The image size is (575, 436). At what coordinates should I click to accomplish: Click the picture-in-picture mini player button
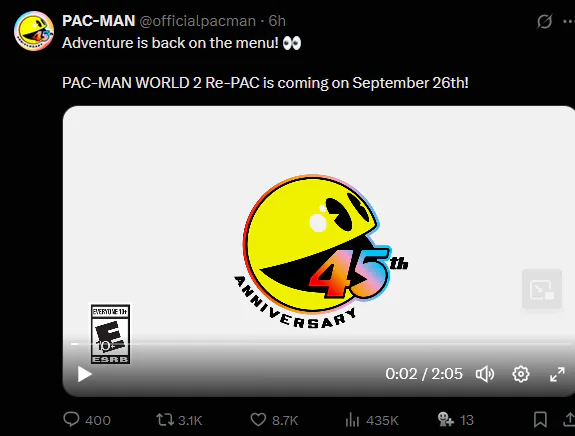[x=542, y=289]
